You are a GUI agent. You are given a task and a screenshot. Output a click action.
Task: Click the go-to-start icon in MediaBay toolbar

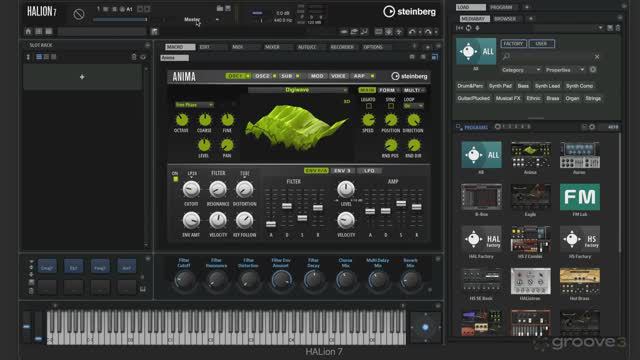(x=459, y=28)
